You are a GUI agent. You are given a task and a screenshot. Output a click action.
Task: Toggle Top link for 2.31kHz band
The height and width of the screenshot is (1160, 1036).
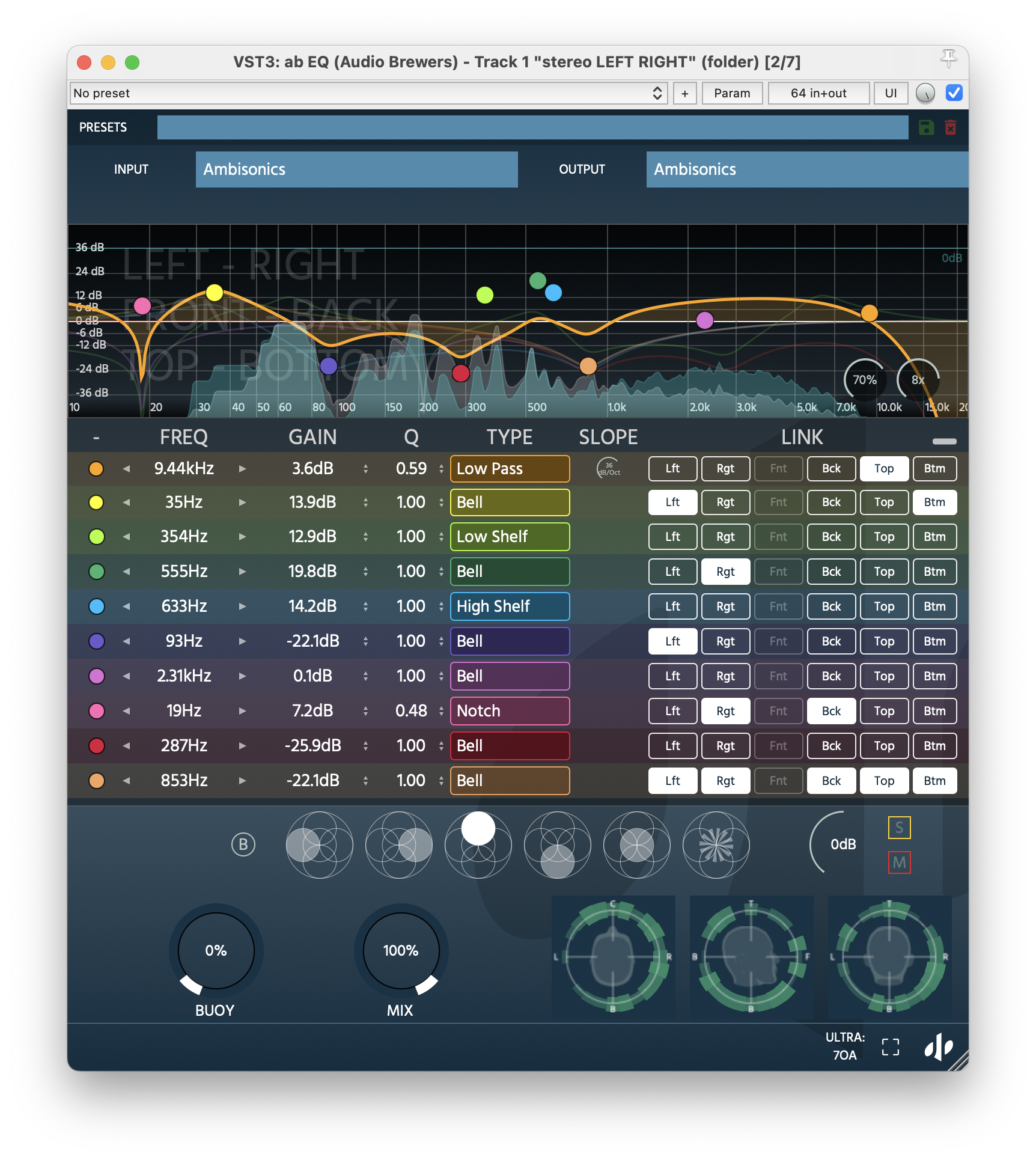point(884,676)
